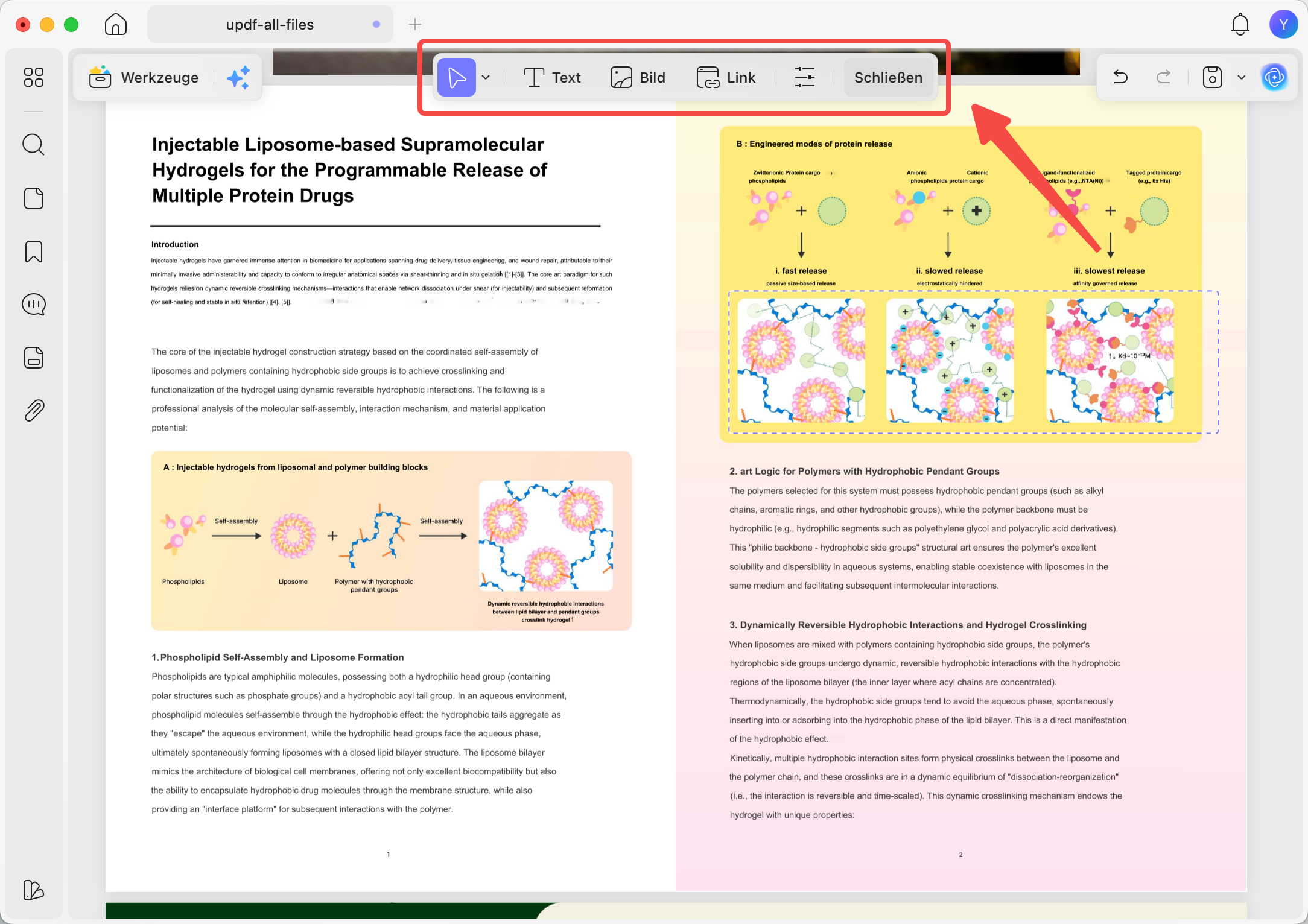Click the slowed release network image
This screenshot has height=924, width=1308.
point(950,361)
